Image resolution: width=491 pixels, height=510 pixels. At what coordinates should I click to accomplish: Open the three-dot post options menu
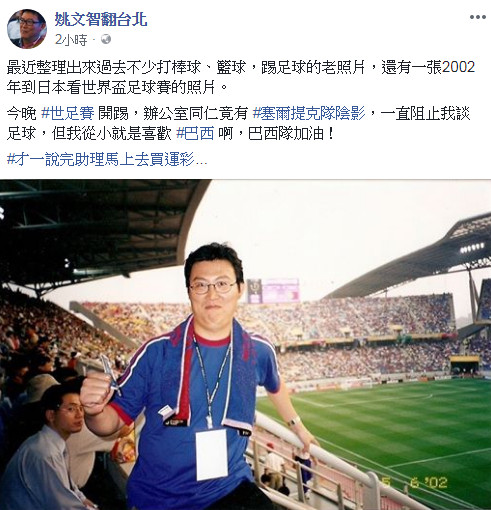click(x=478, y=17)
